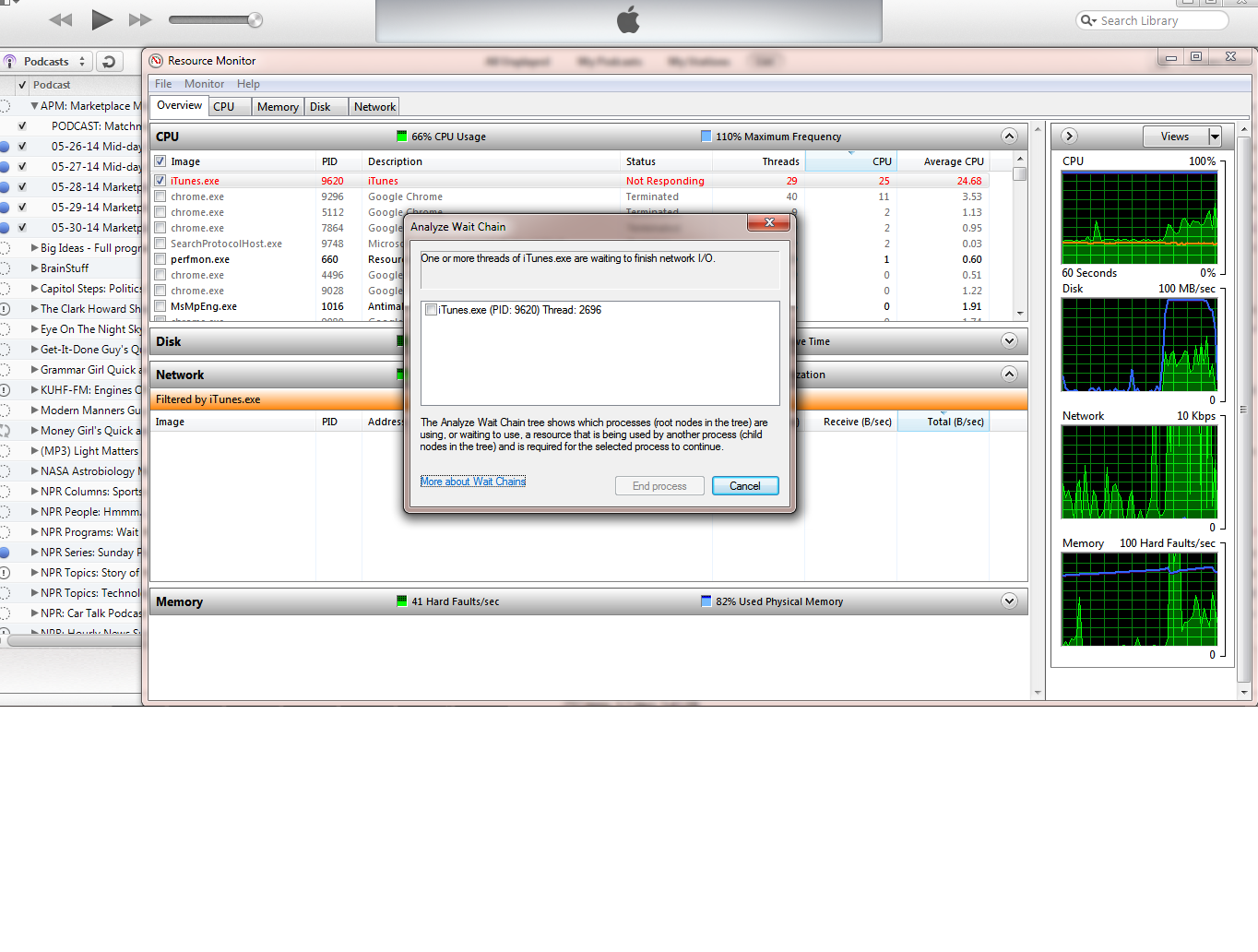Collapse the APM: Marketplace podcast group

tap(34, 106)
